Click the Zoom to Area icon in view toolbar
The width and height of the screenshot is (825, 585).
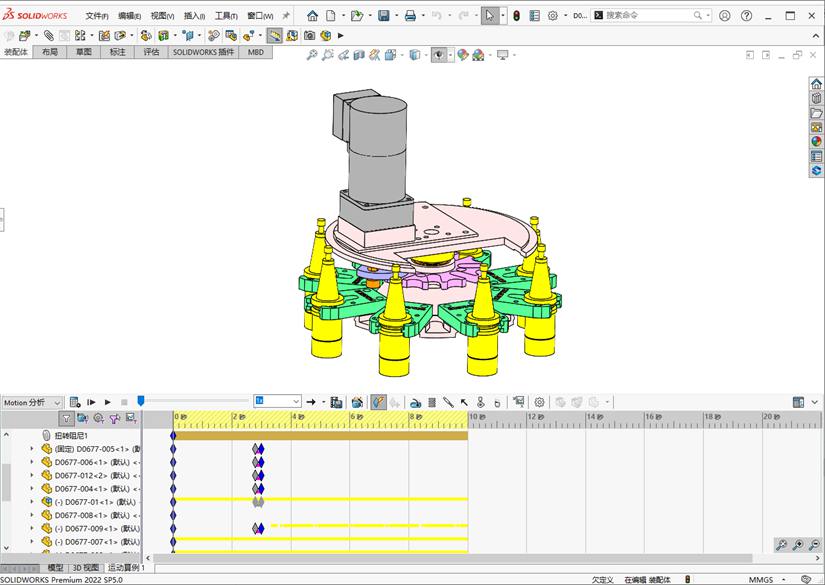[x=327, y=55]
